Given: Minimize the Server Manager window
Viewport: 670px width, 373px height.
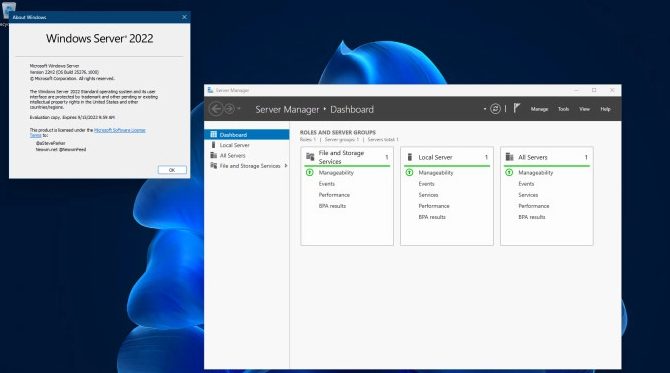Looking at the screenshot, I should click(x=576, y=90).
